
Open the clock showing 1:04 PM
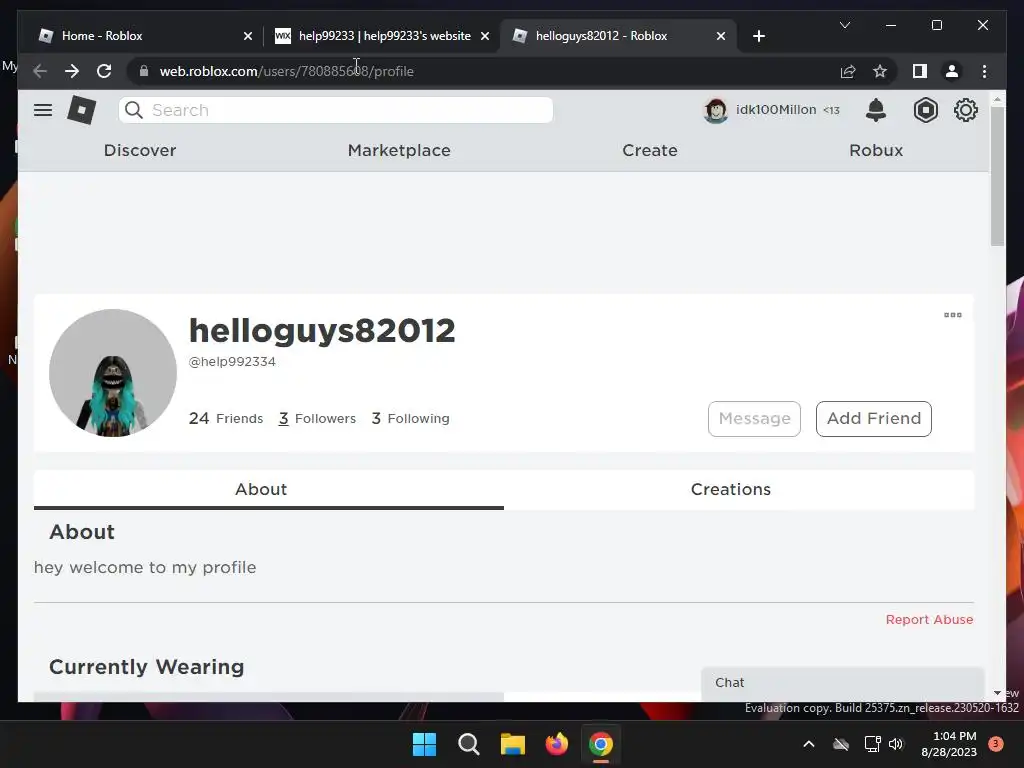tap(949, 744)
